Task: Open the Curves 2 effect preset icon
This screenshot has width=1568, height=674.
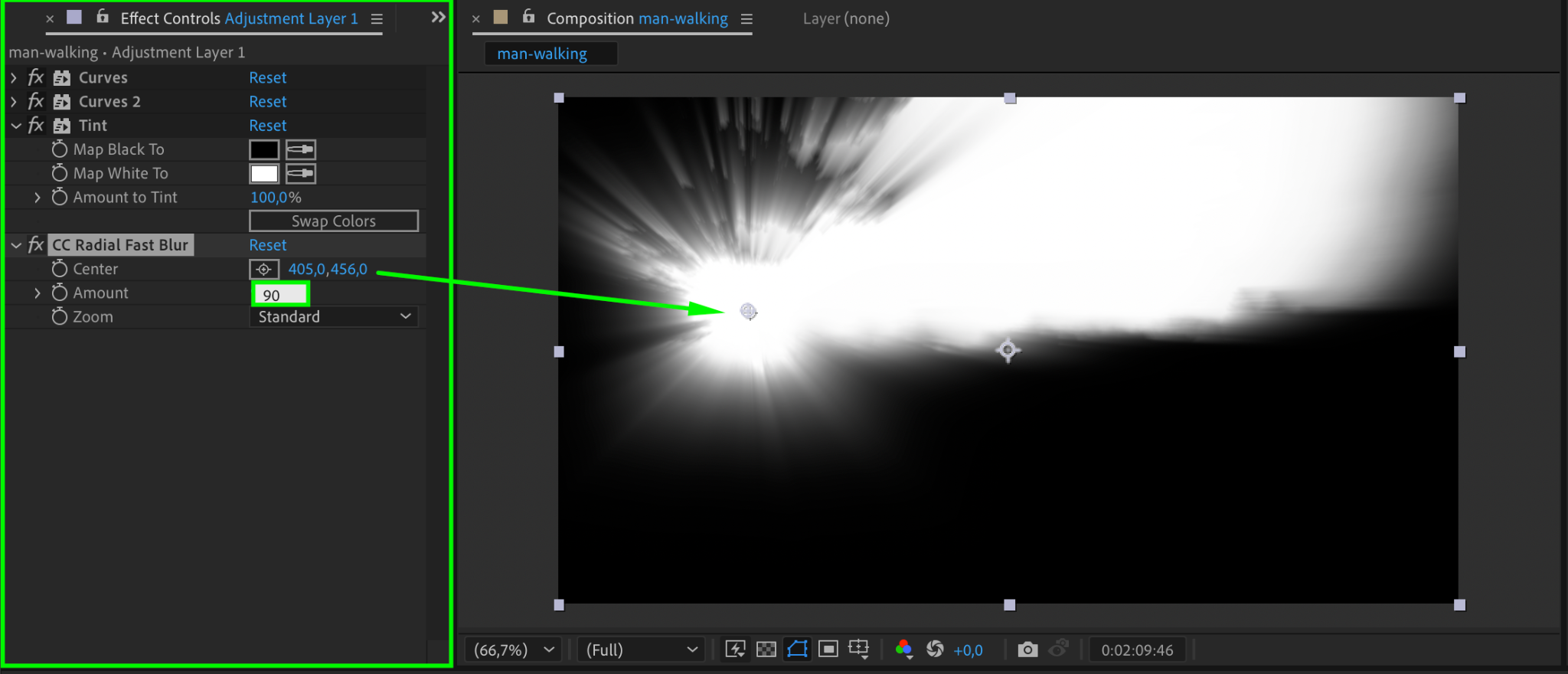Action: (62, 101)
